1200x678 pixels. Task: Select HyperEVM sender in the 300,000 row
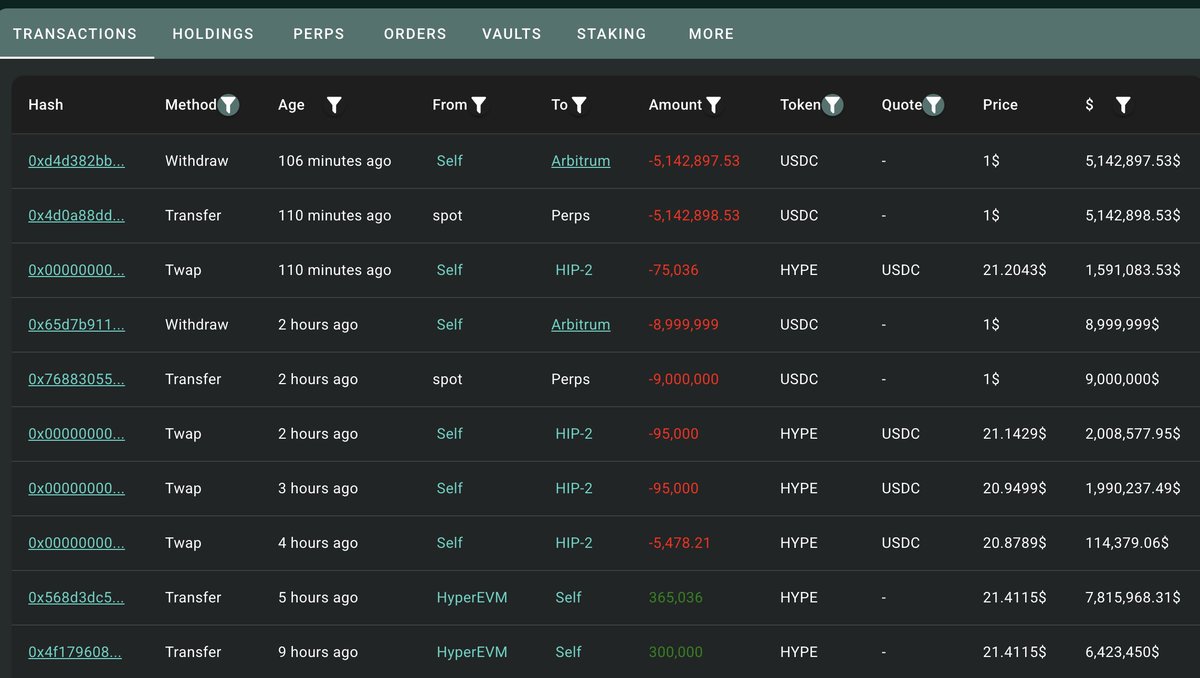[472, 652]
